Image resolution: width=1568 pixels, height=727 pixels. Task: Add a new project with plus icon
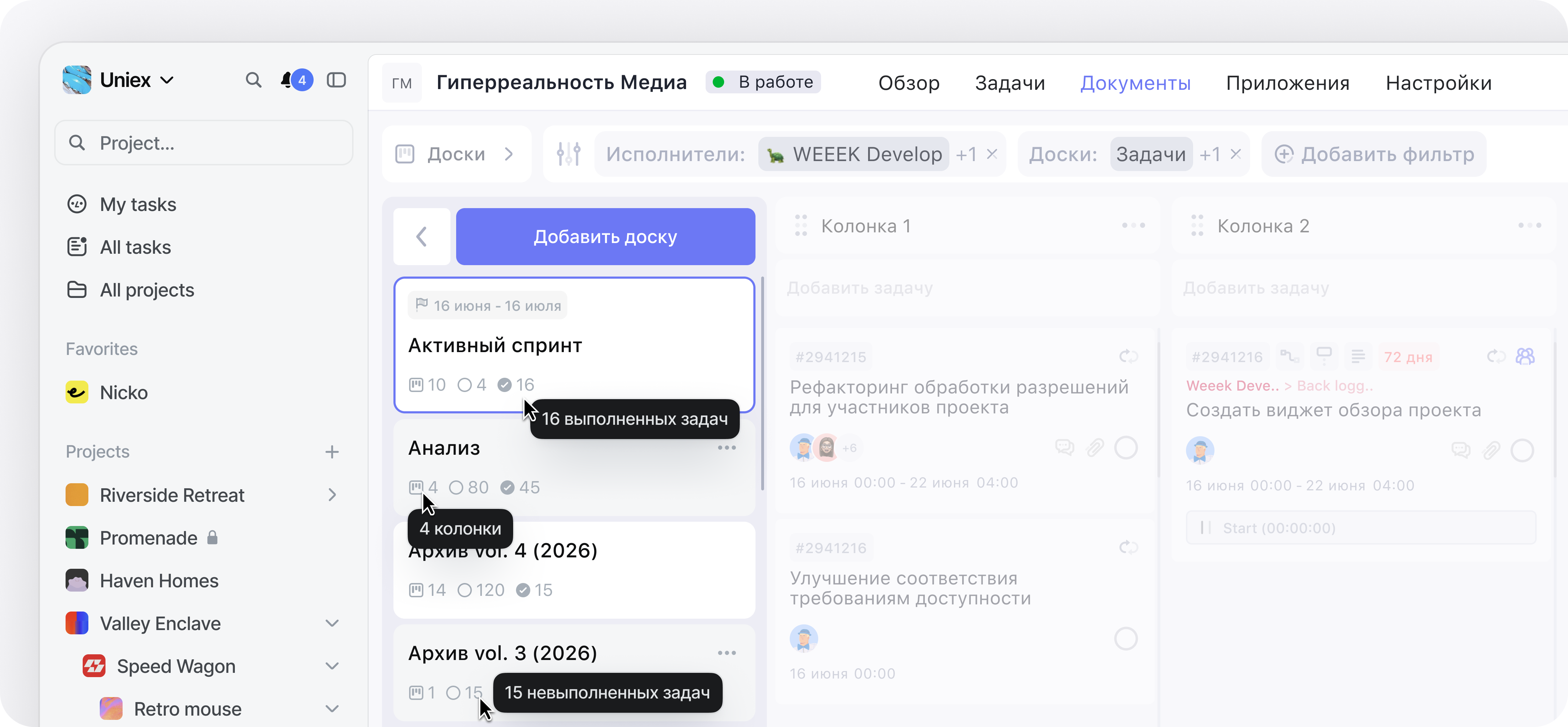click(332, 452)
